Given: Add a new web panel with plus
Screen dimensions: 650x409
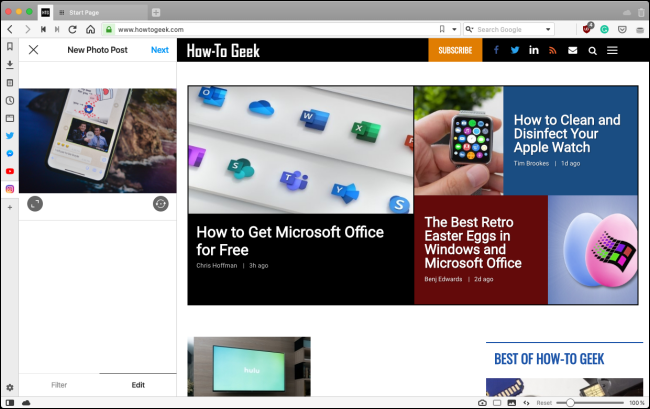Looking at the screenshot, I should (x=10, y=207).
